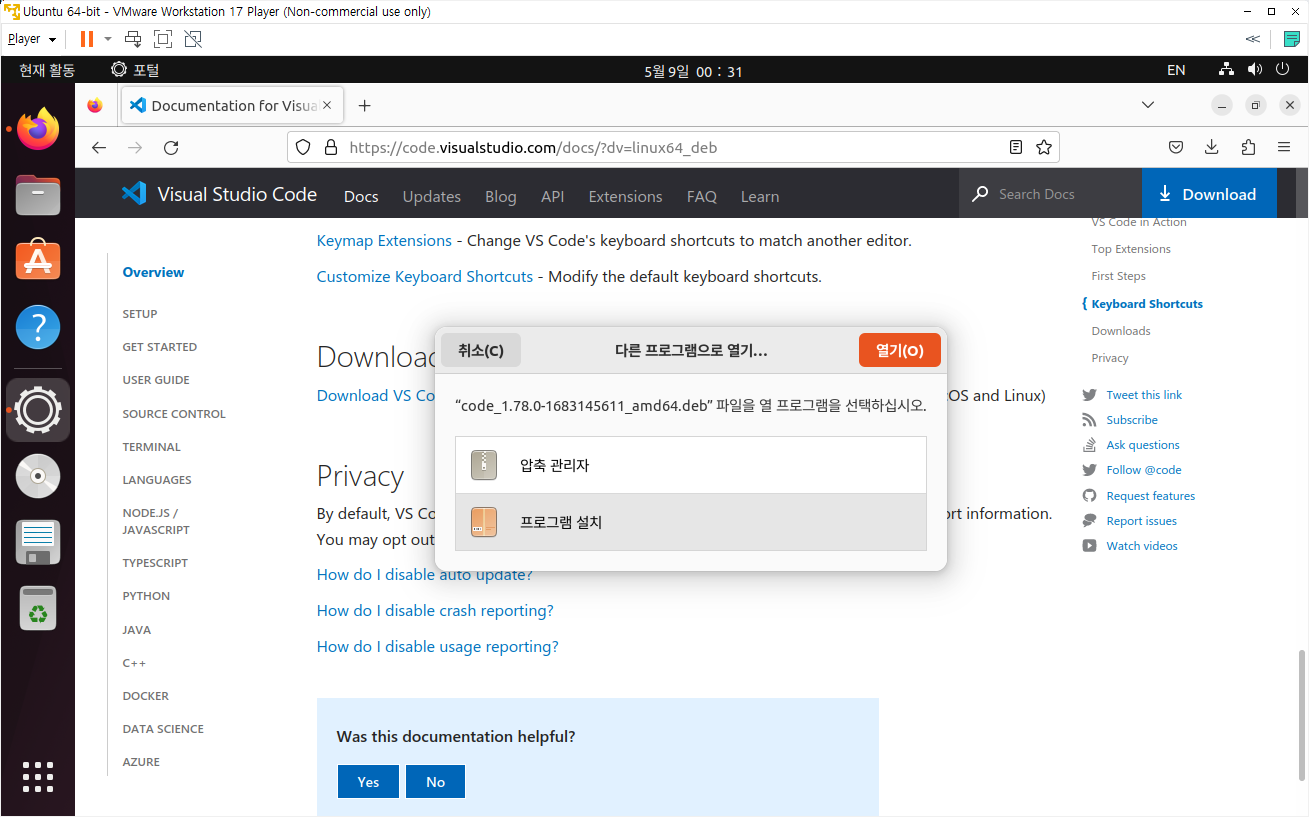Go back with the browser back arrow

pyautogui.click(x=98, y=147)
